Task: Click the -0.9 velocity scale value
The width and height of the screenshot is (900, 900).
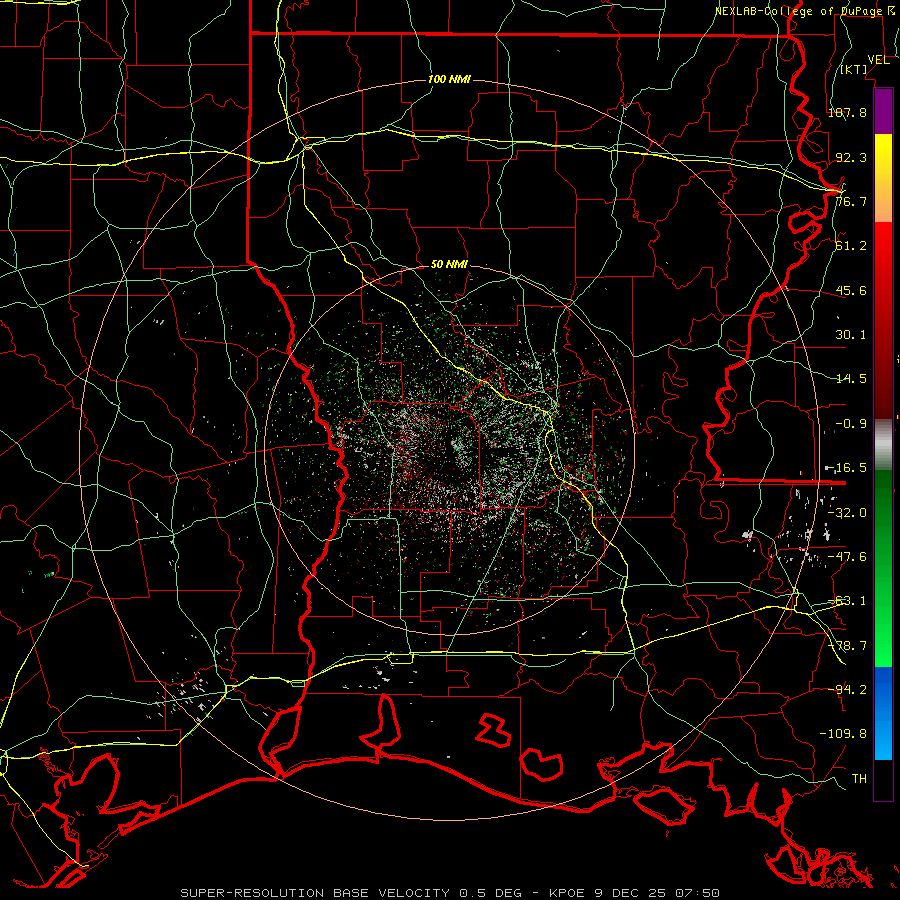Action: coord(851,424)
